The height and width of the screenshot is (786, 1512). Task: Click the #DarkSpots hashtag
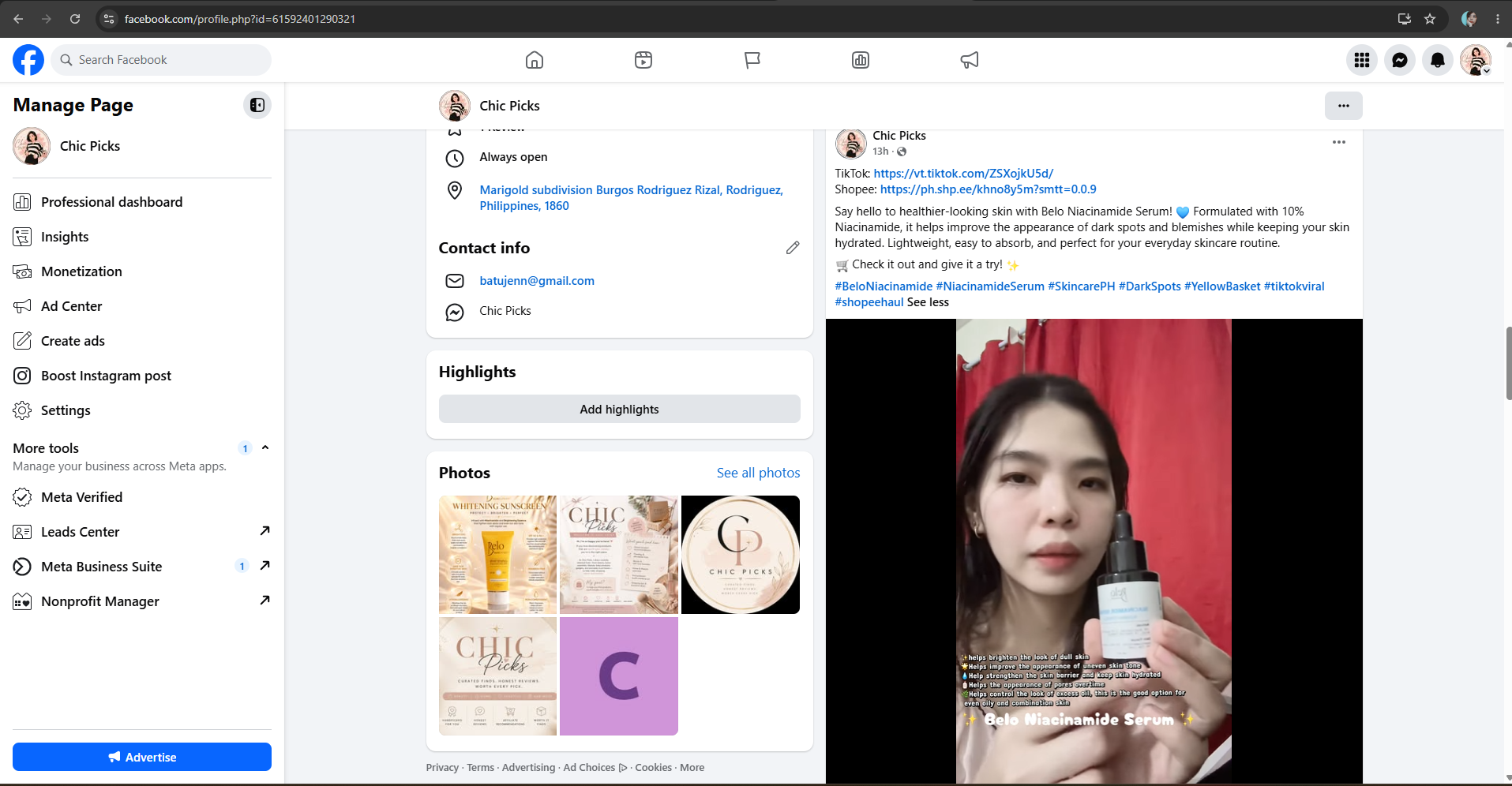(1150, 286)
